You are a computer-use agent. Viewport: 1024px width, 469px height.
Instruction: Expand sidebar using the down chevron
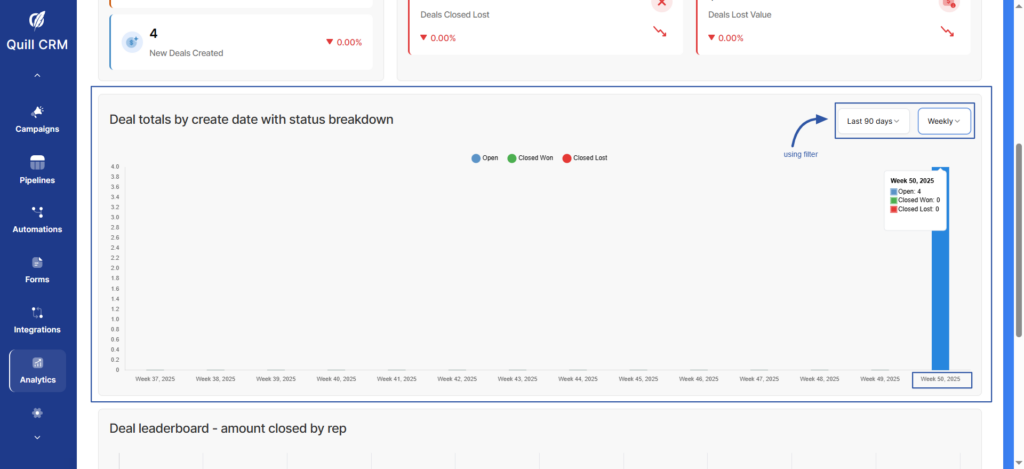pyautogui.click(x=37, y=437)
